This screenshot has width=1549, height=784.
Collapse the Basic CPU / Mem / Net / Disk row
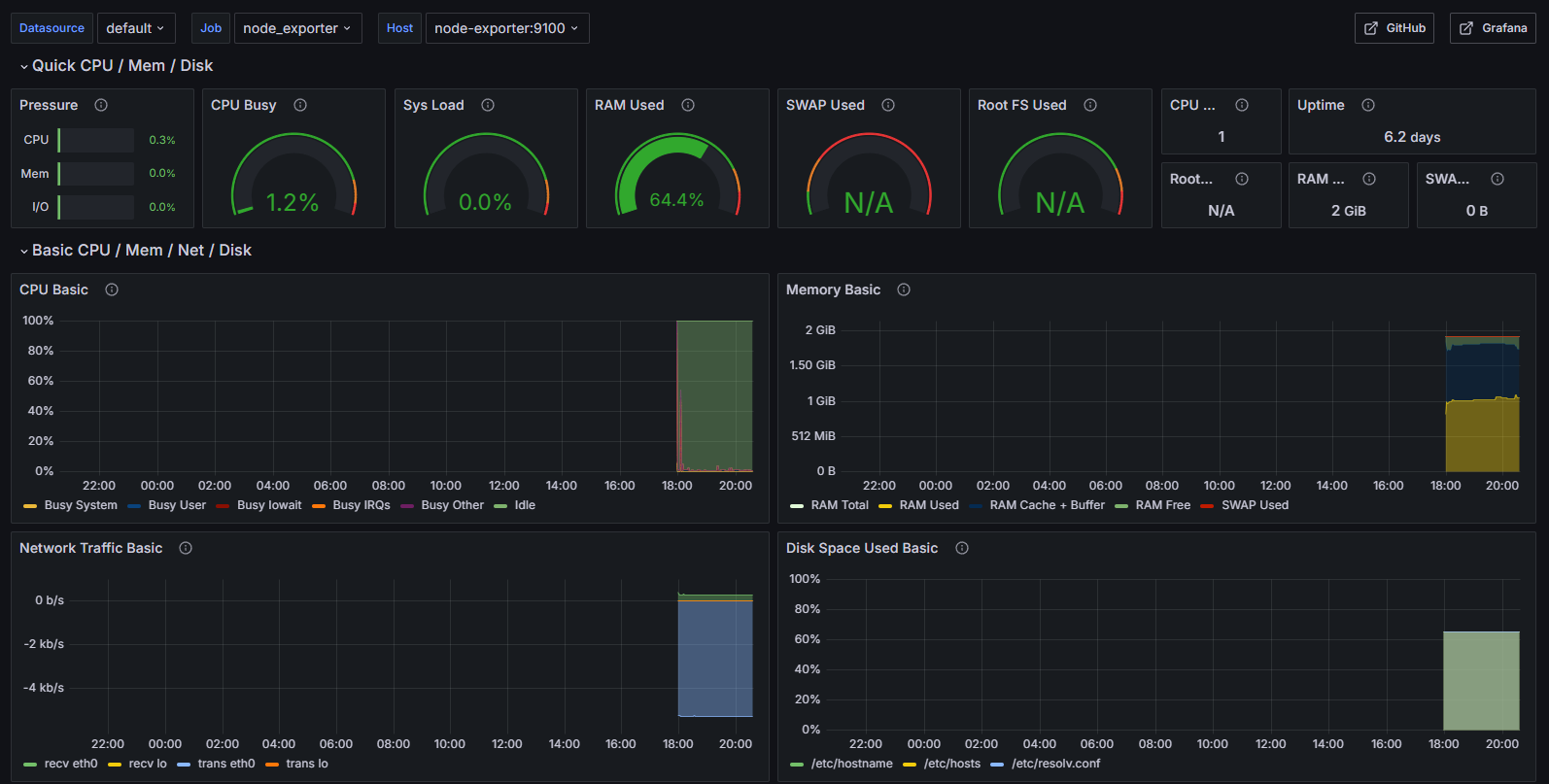pyautogui.click(x=135, y=250)
